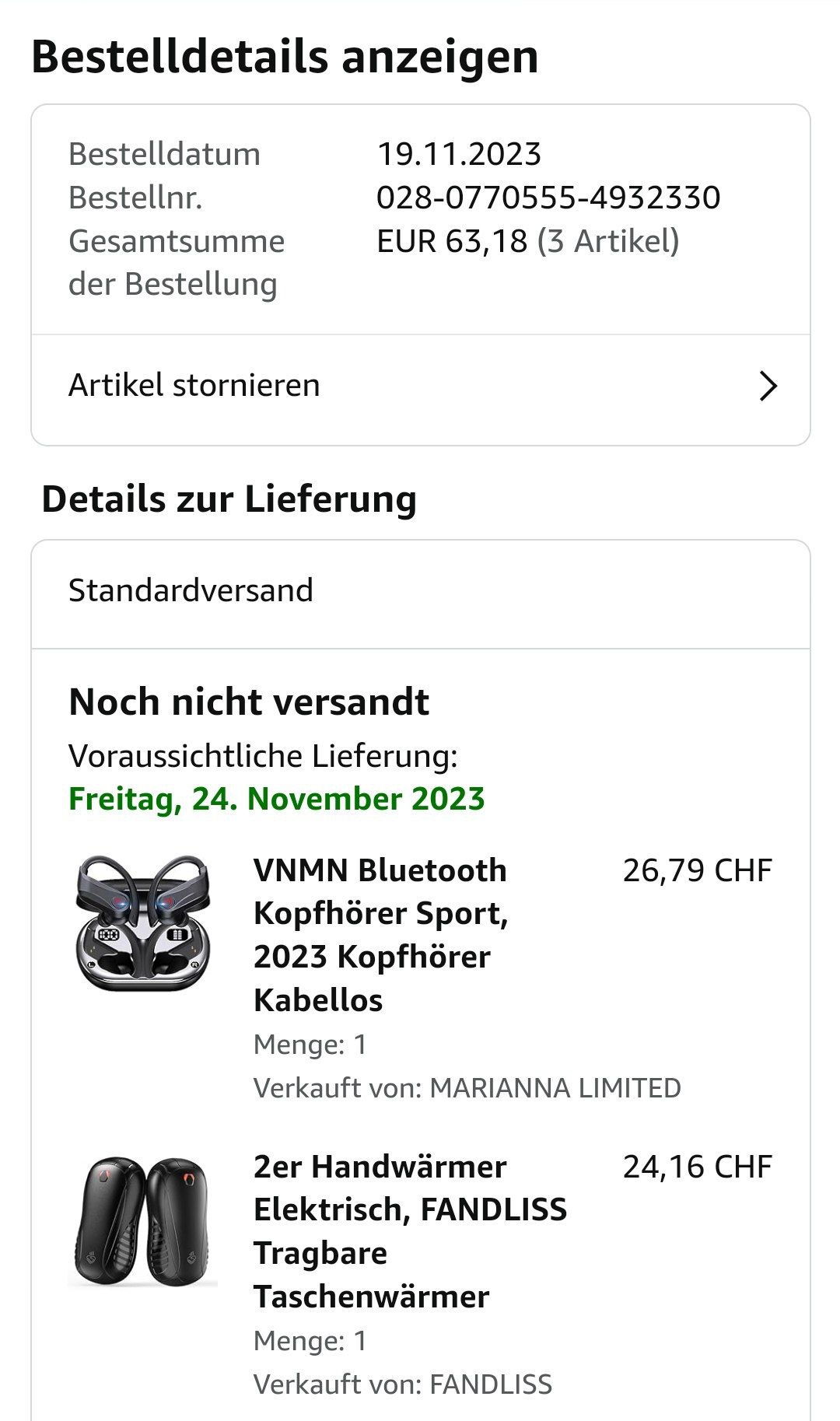The image size is (840, 1421).
Task: Tap the 26,79 CHF price
Action: 697,870
